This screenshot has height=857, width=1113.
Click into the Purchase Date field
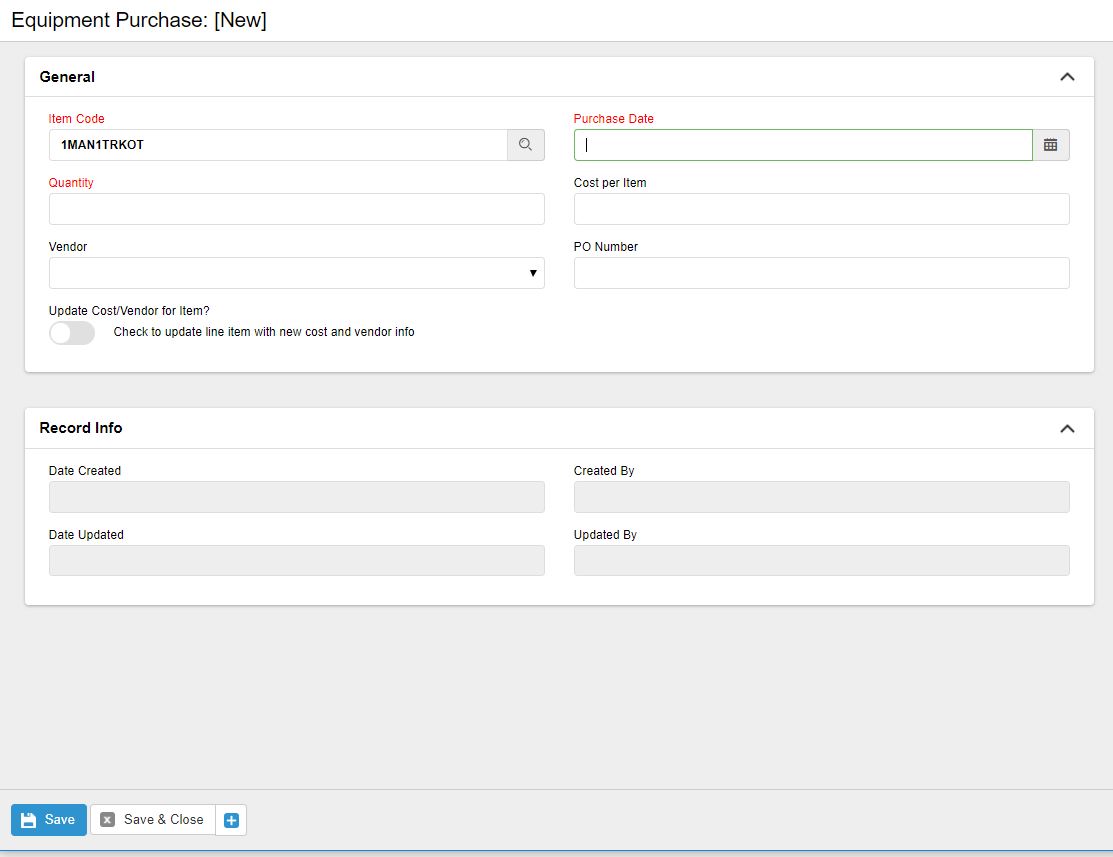[802, 145]
